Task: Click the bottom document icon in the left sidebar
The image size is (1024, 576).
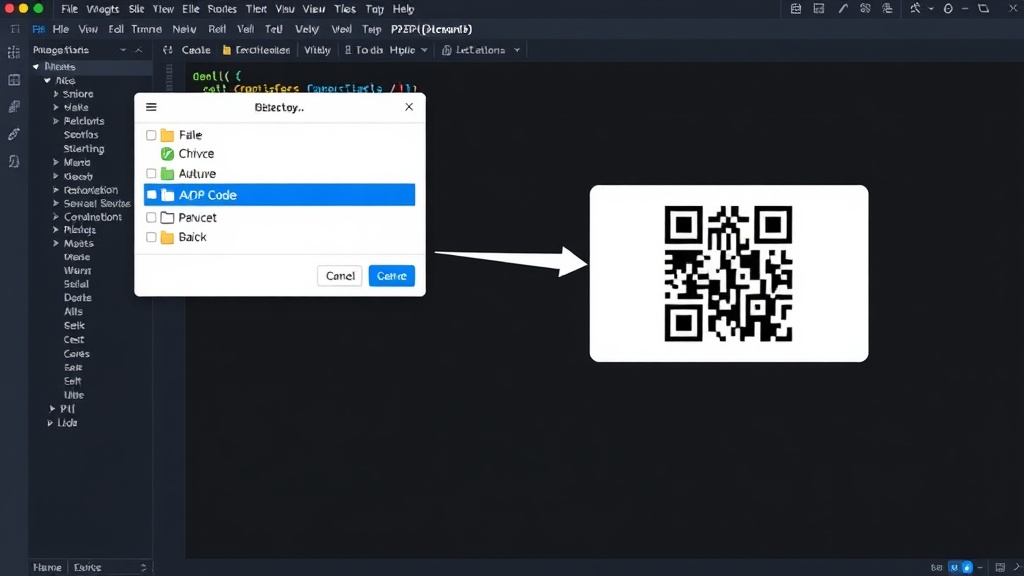Action: click(x=14, y=161)
